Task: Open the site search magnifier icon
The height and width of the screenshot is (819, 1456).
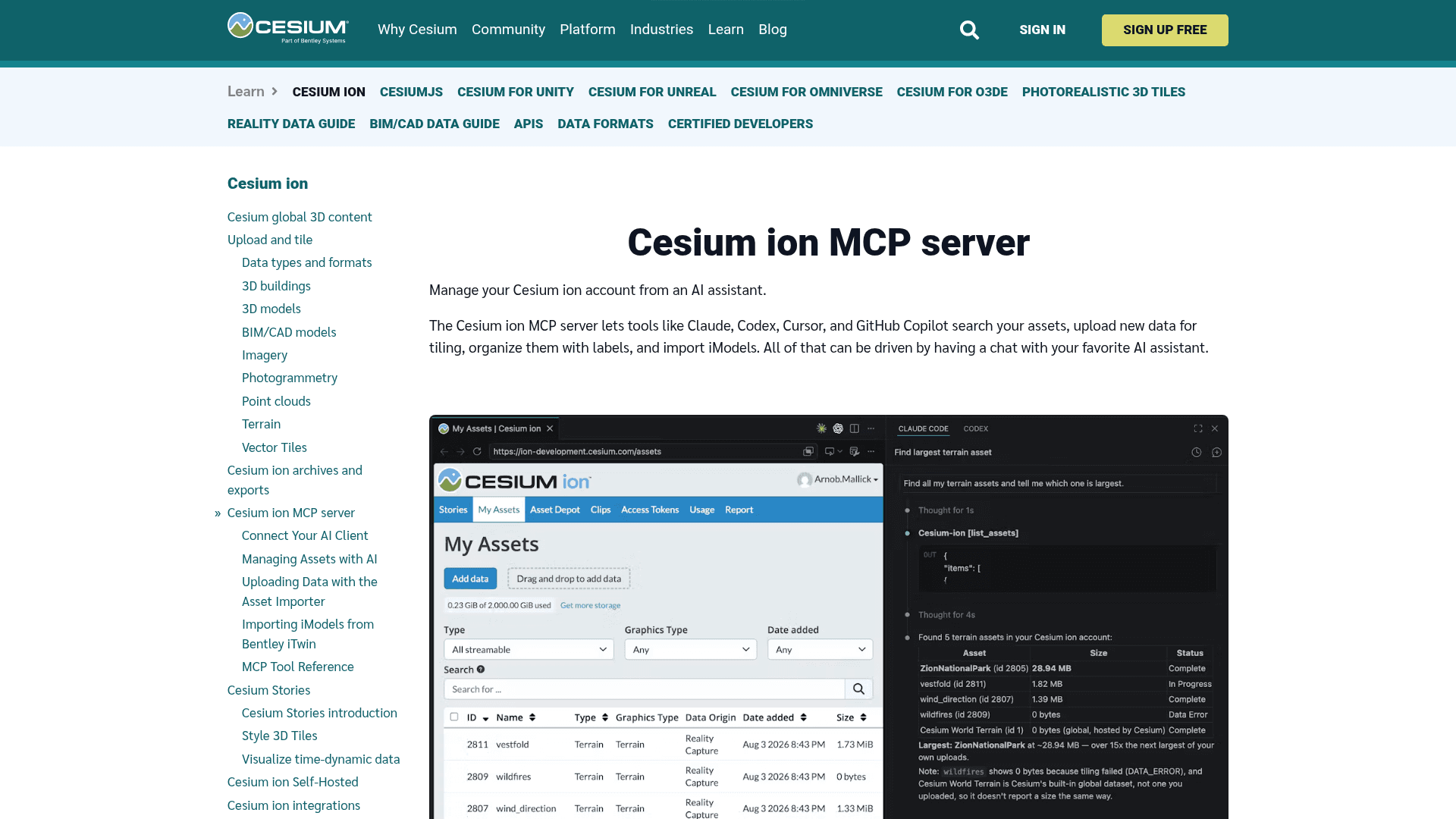Action: [969, 30]
